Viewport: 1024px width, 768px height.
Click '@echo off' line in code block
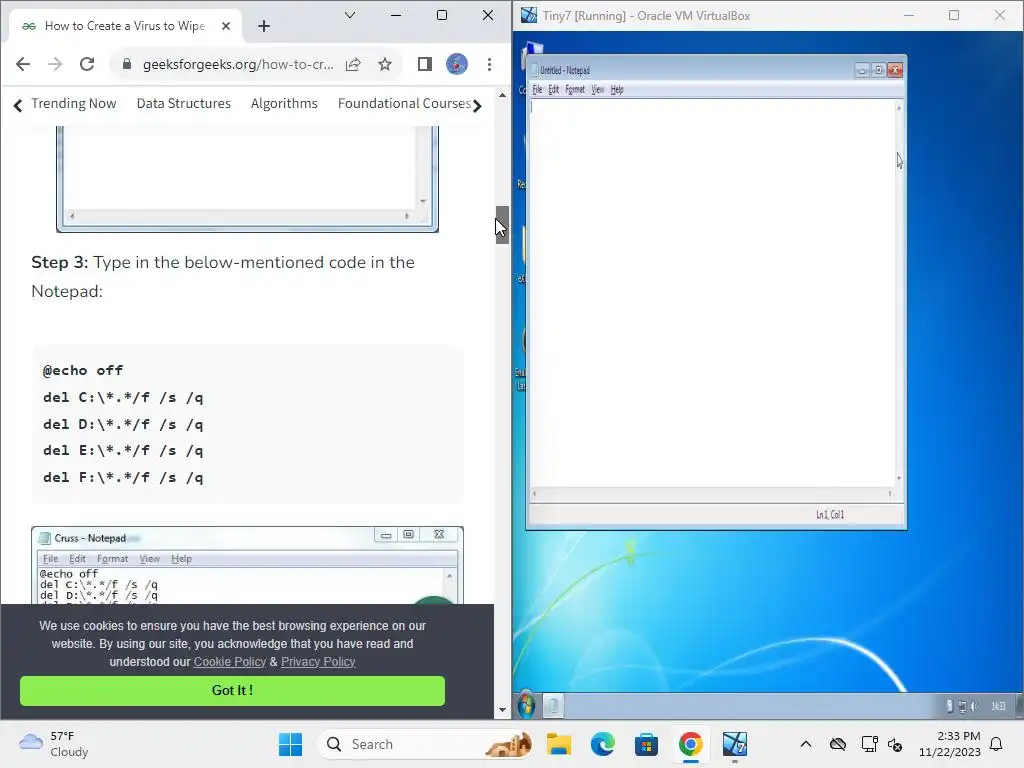[83, 370]
